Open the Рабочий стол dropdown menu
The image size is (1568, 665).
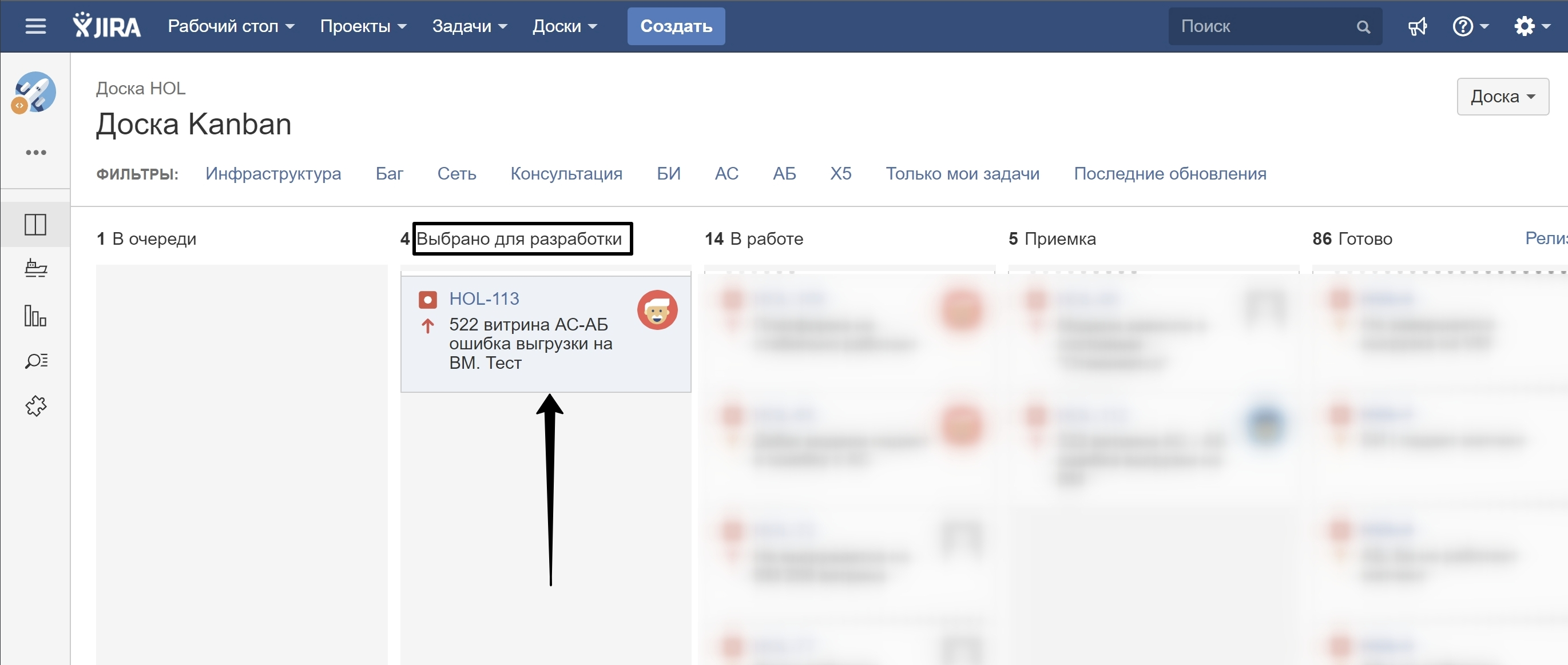[x=231, y=26]
